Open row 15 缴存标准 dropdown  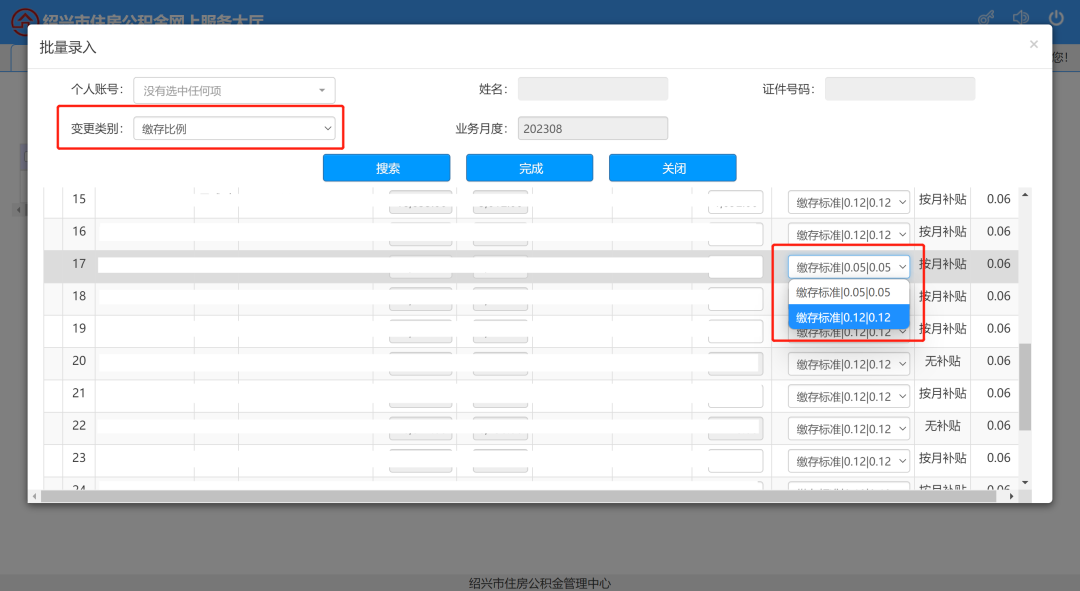(849, 202)
